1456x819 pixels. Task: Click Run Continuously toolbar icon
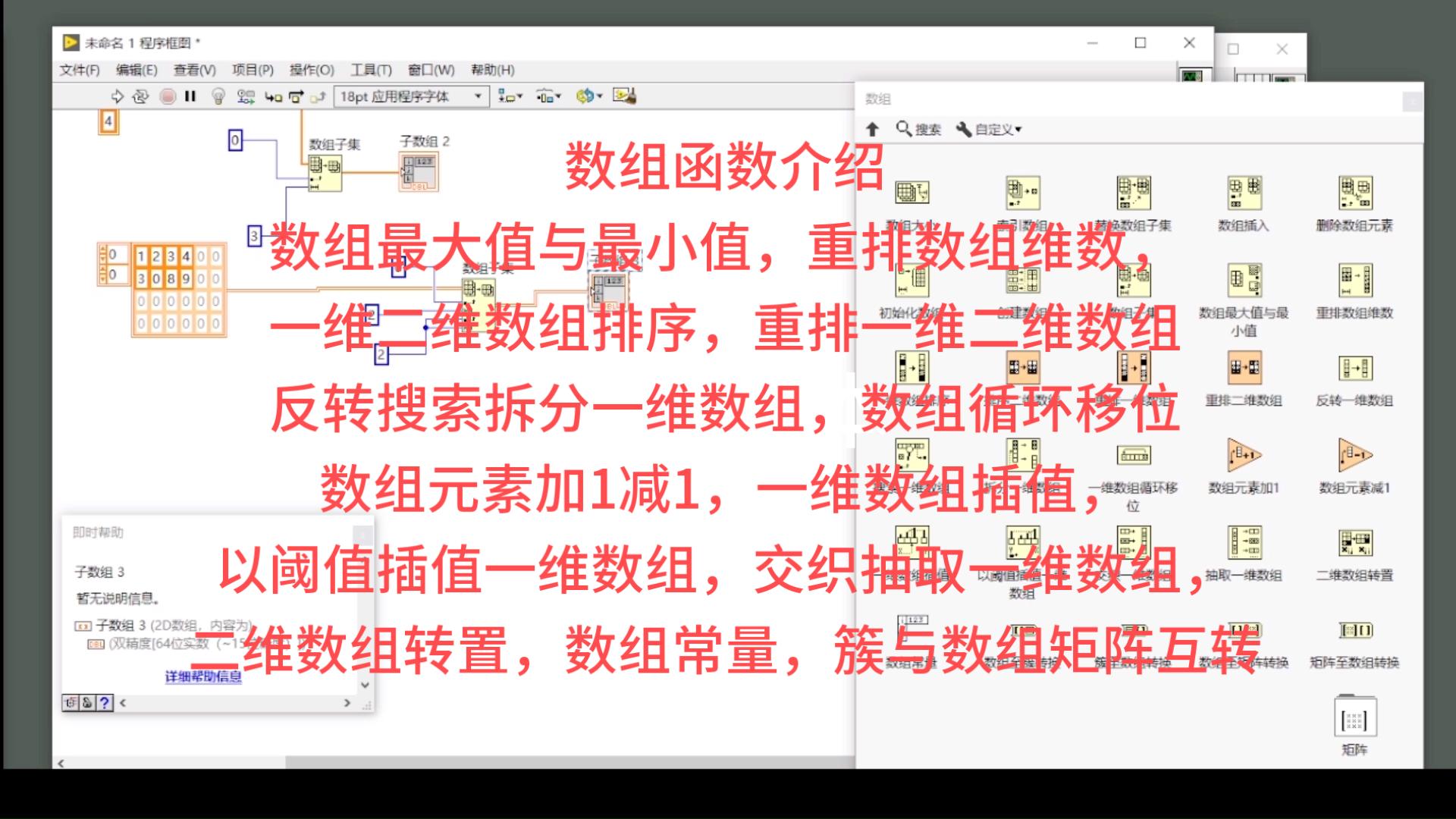pos(140,96)
